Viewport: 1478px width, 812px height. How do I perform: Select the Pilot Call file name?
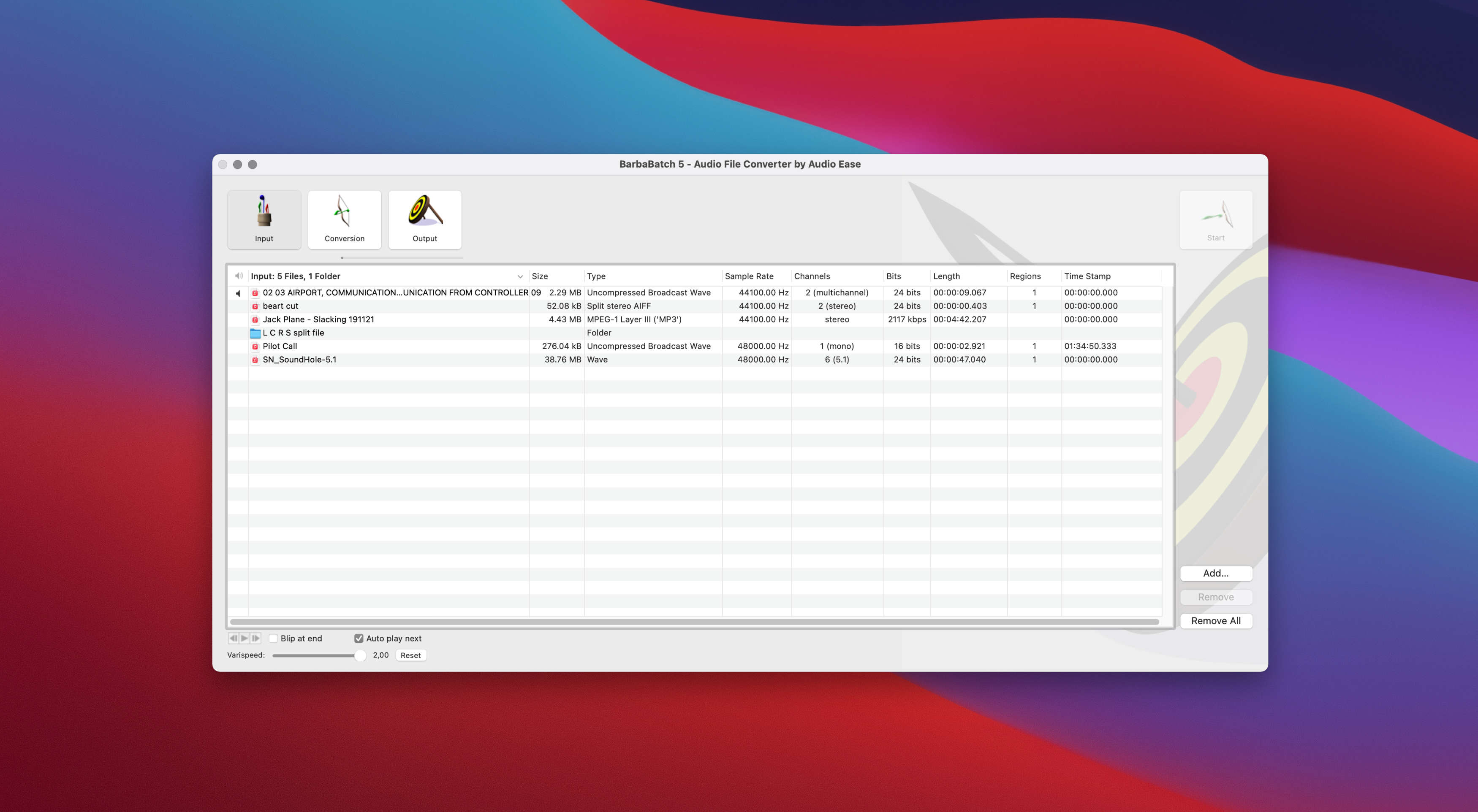(280, 346)
